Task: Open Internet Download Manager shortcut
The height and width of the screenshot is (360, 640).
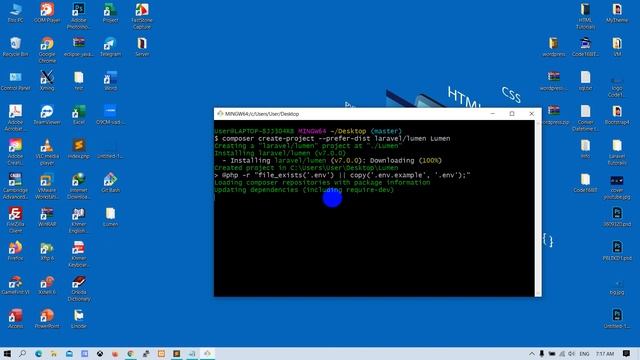Action: click(78, 186)
